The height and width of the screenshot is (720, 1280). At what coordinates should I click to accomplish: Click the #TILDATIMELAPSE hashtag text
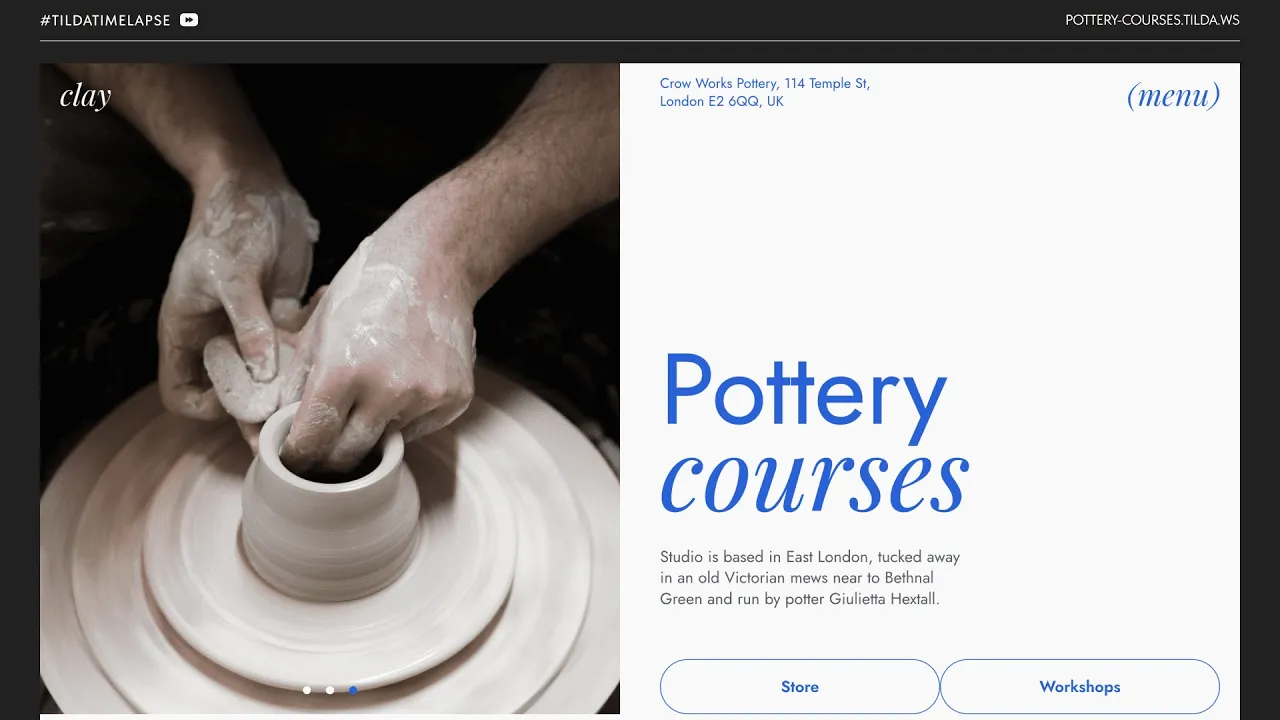click(105, 20)
